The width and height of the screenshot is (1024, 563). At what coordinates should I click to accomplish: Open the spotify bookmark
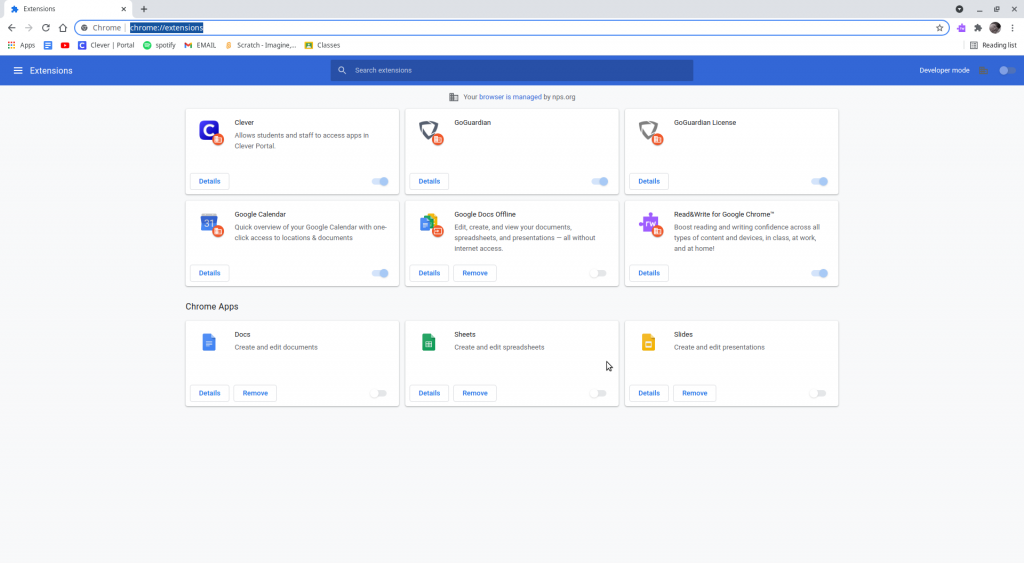click(x=159, y=45)
